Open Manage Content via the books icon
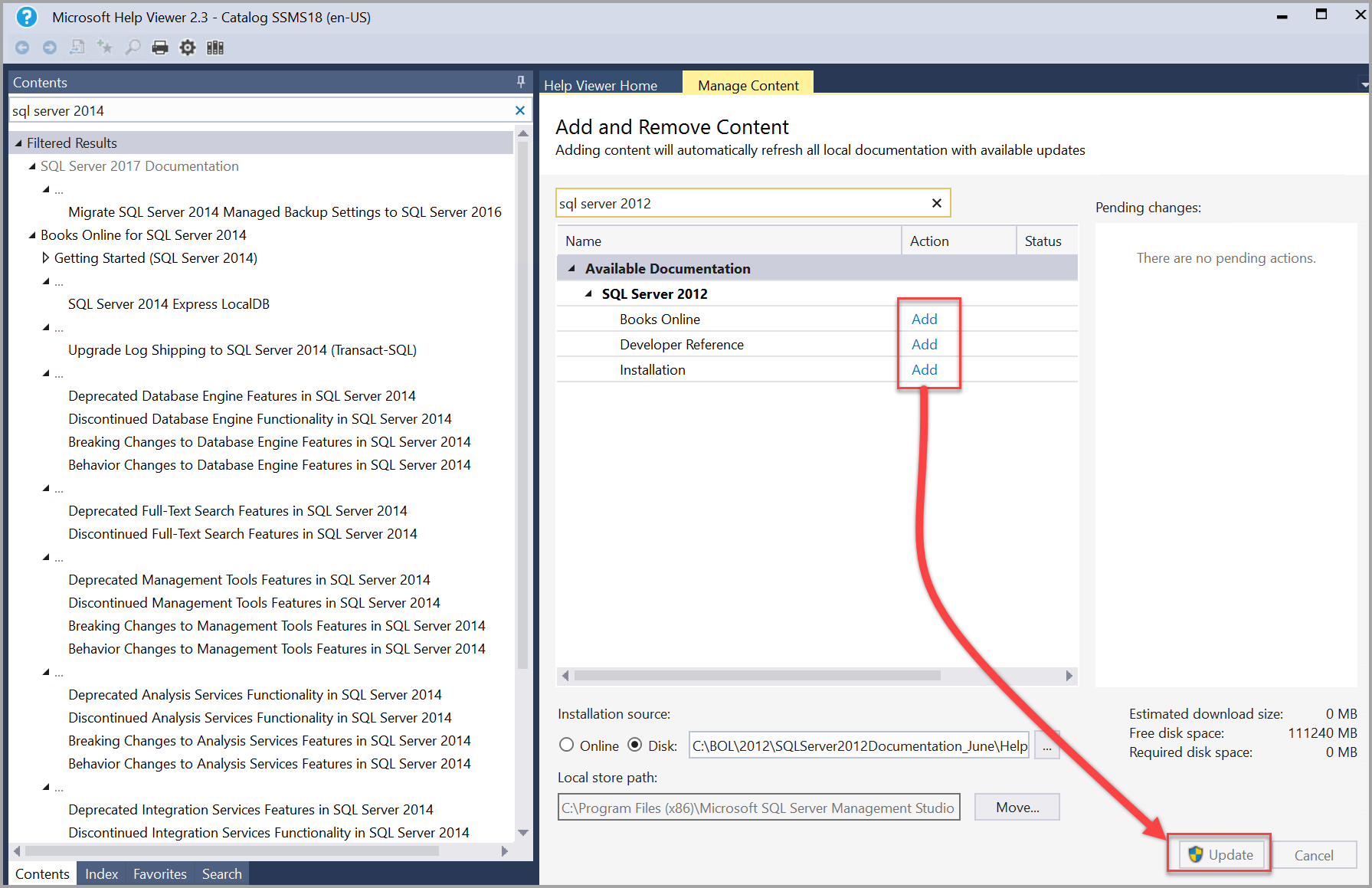1372x888 pixels. tap(215, 47)
